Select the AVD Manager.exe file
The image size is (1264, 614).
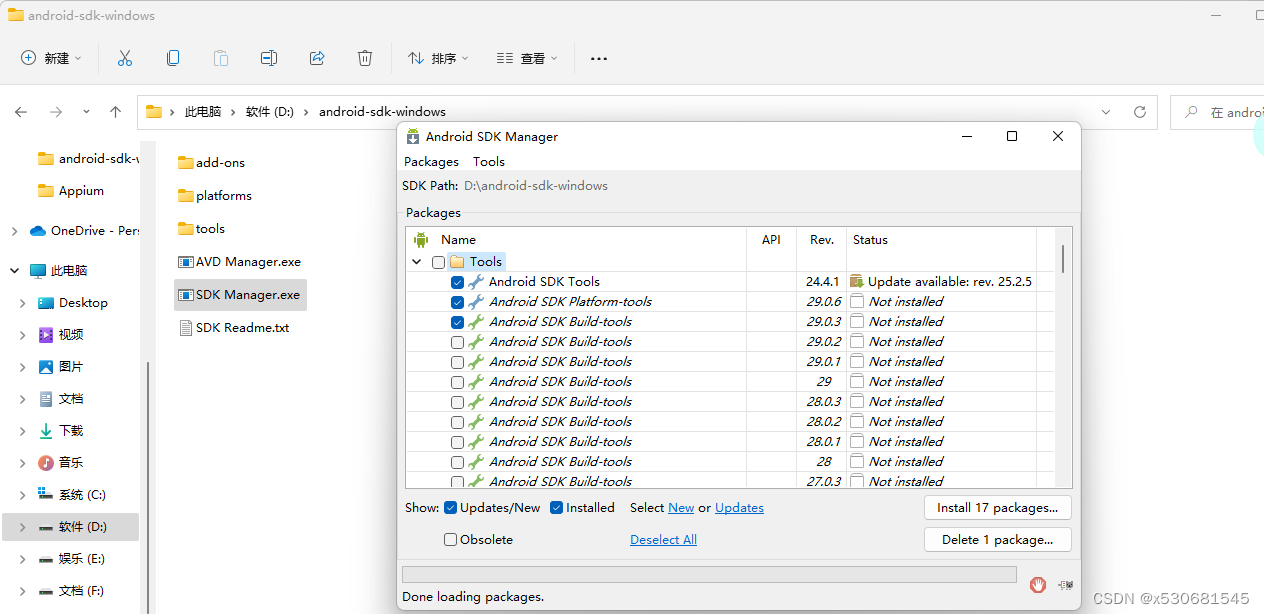pos(239,261)
